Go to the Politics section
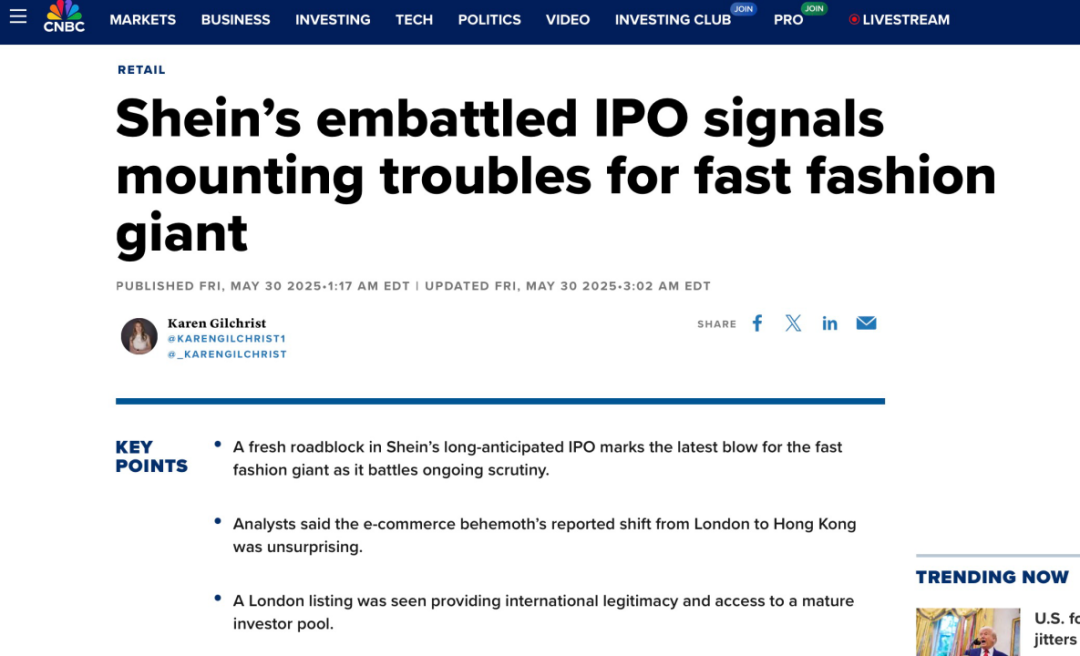 click(489, 20)
